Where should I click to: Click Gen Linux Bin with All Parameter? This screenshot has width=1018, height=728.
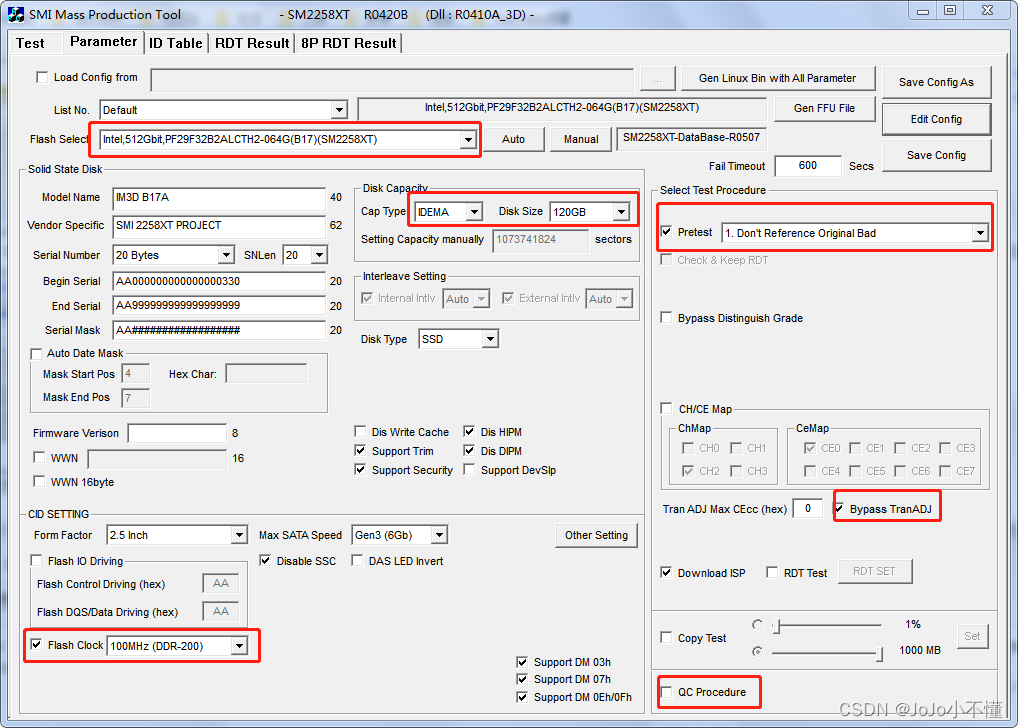(778, 79)
